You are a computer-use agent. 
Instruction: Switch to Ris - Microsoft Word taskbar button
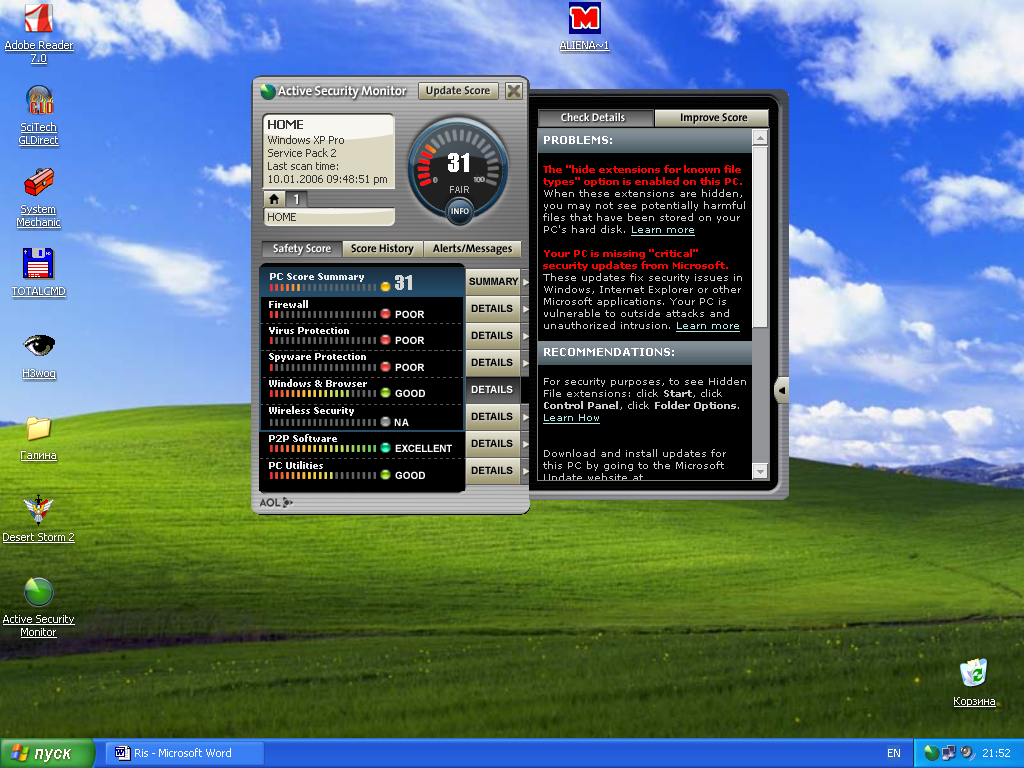tap(185, 753)
